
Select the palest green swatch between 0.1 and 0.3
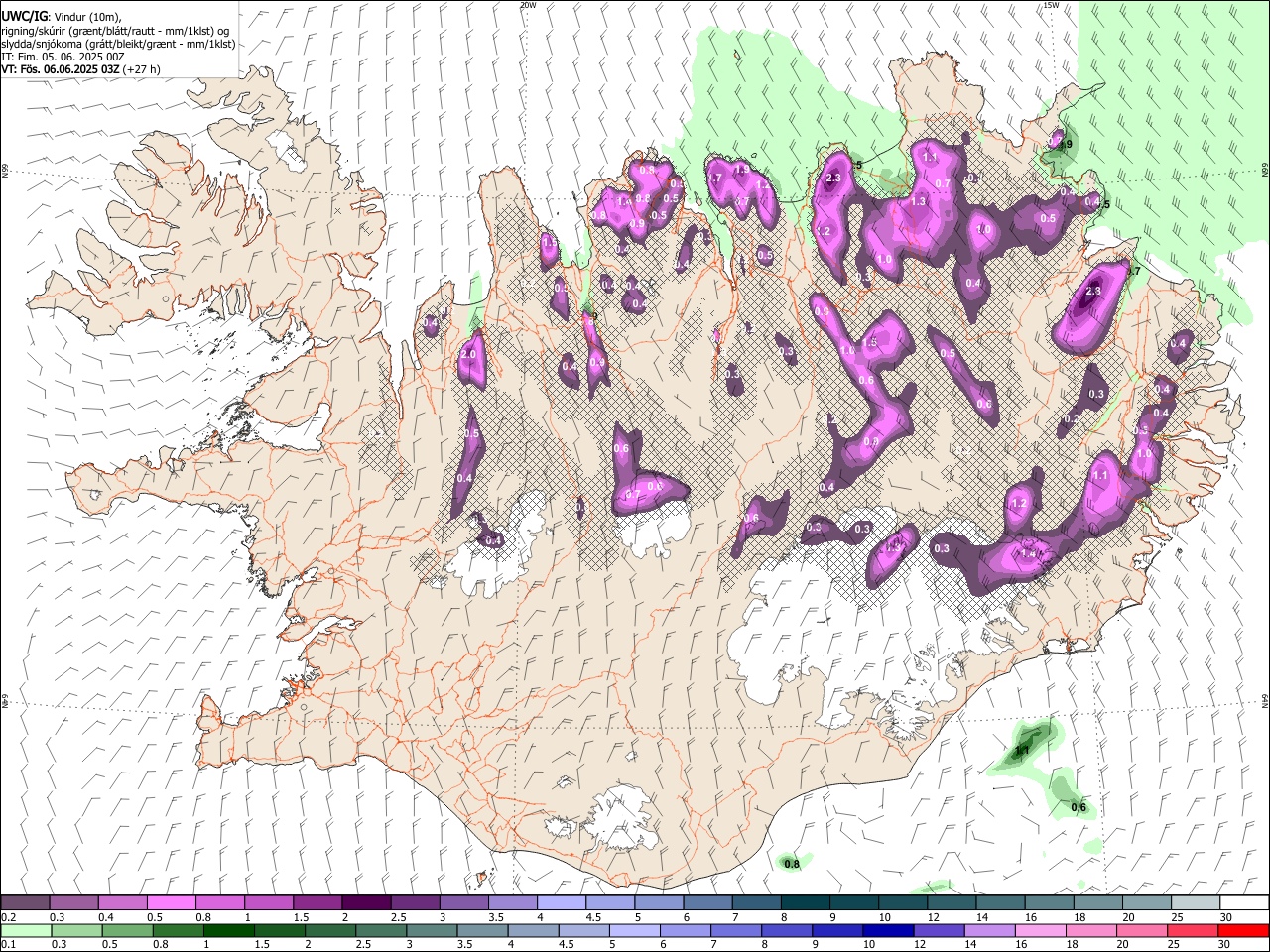26,931
